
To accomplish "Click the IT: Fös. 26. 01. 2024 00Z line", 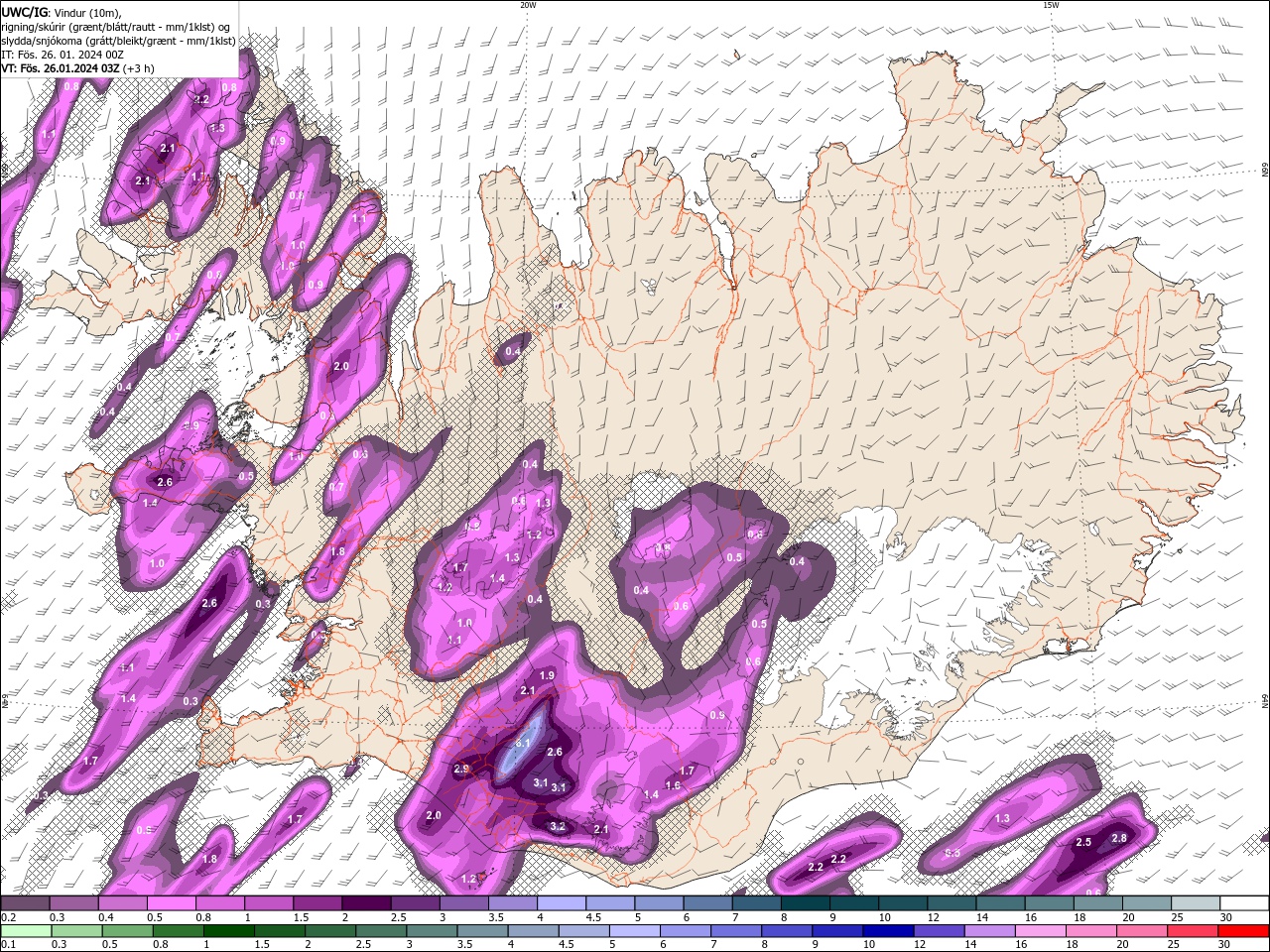I will 63,55.
